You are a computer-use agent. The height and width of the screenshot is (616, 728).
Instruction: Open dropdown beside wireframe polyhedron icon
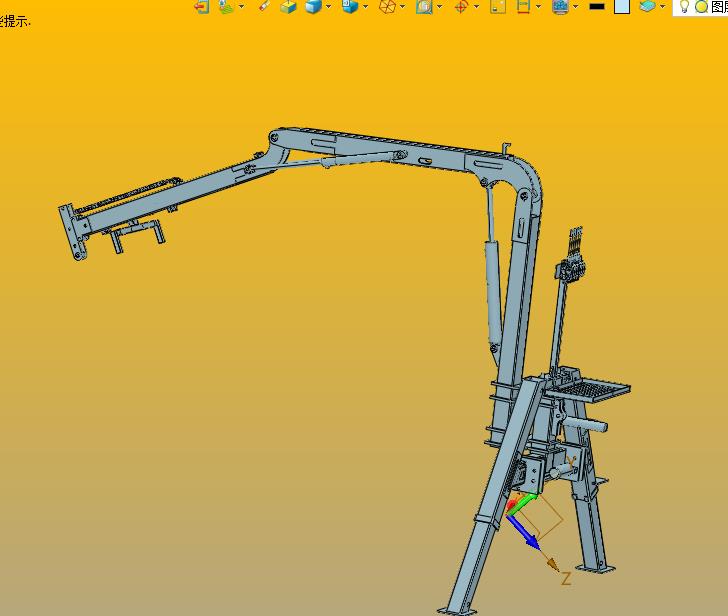(403, 6)
